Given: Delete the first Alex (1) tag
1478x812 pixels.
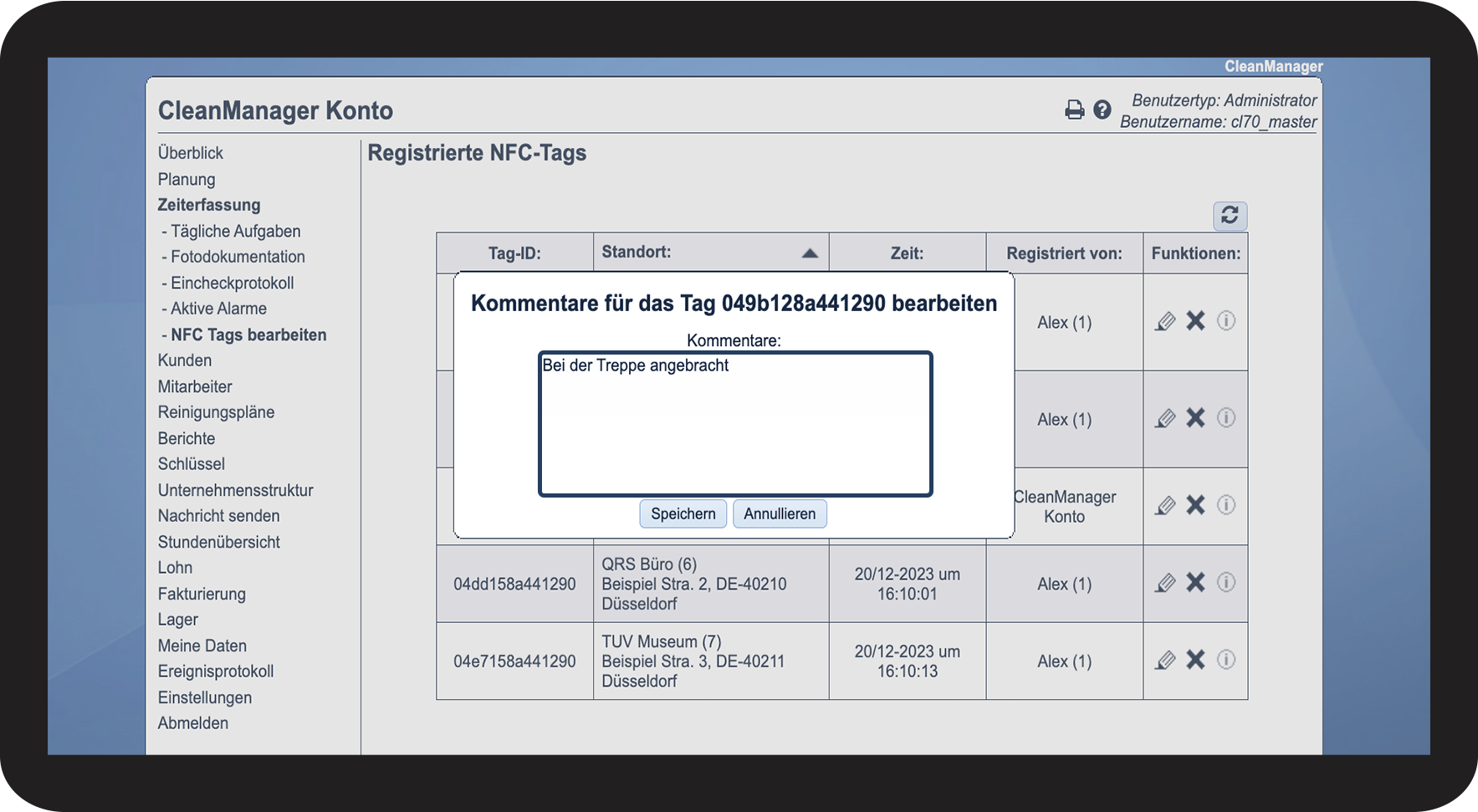Looking at the screenshot, I should (x=1195, y=321).
